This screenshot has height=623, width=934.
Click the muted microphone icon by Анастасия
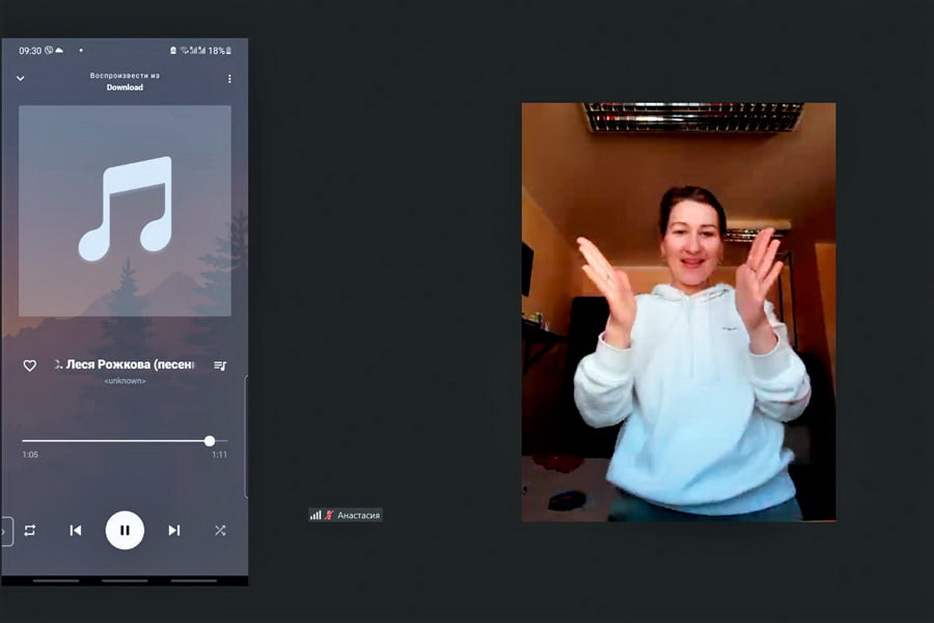(329, 515)
